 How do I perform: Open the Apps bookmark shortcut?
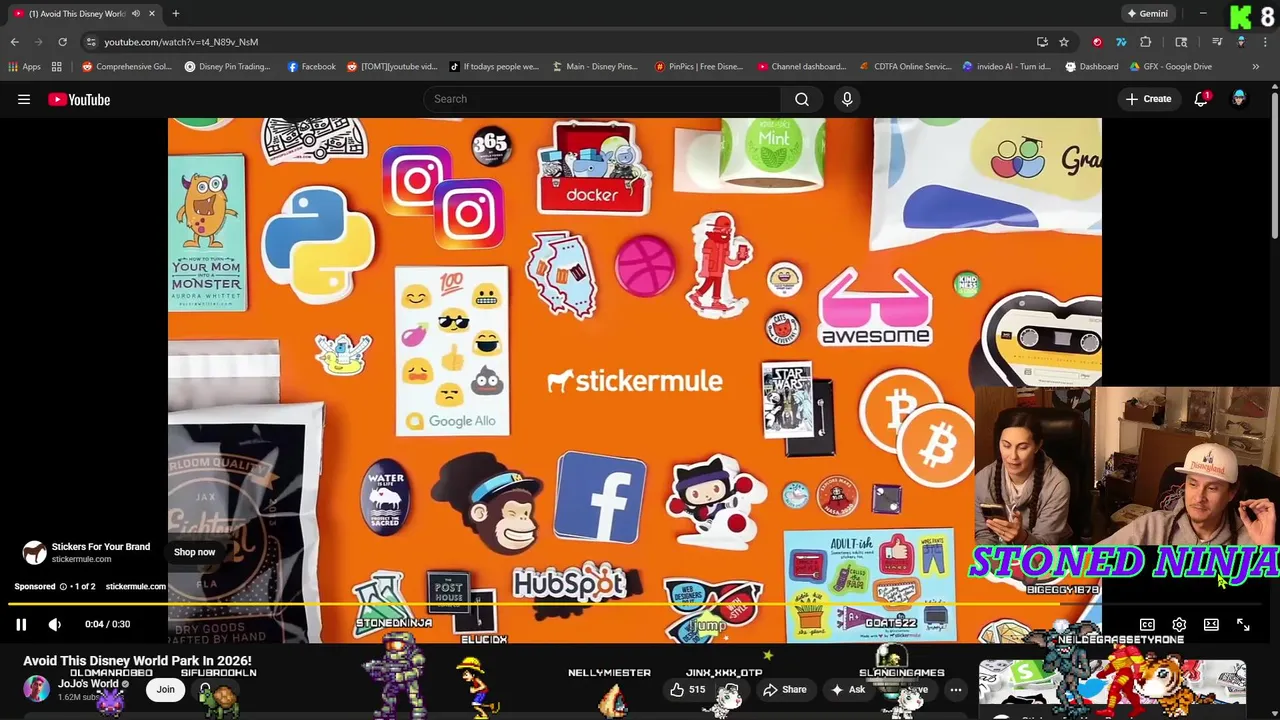[x=25, y=67]
